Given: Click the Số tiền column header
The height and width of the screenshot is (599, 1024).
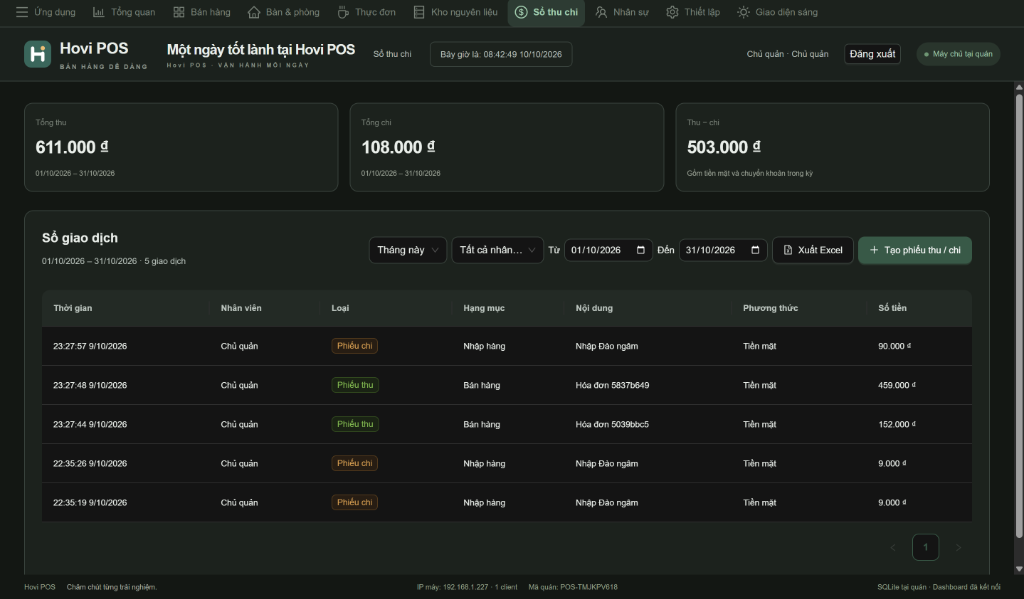Looking at the screenshot, I should click(892, 308).
